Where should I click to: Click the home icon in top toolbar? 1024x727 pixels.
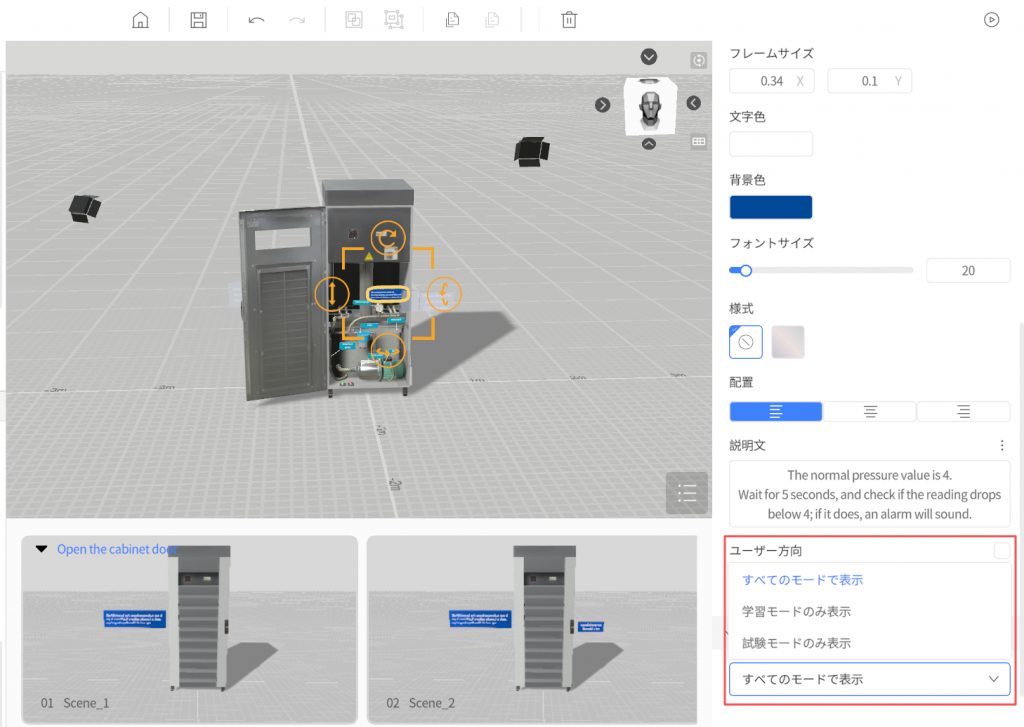(141, 20)
